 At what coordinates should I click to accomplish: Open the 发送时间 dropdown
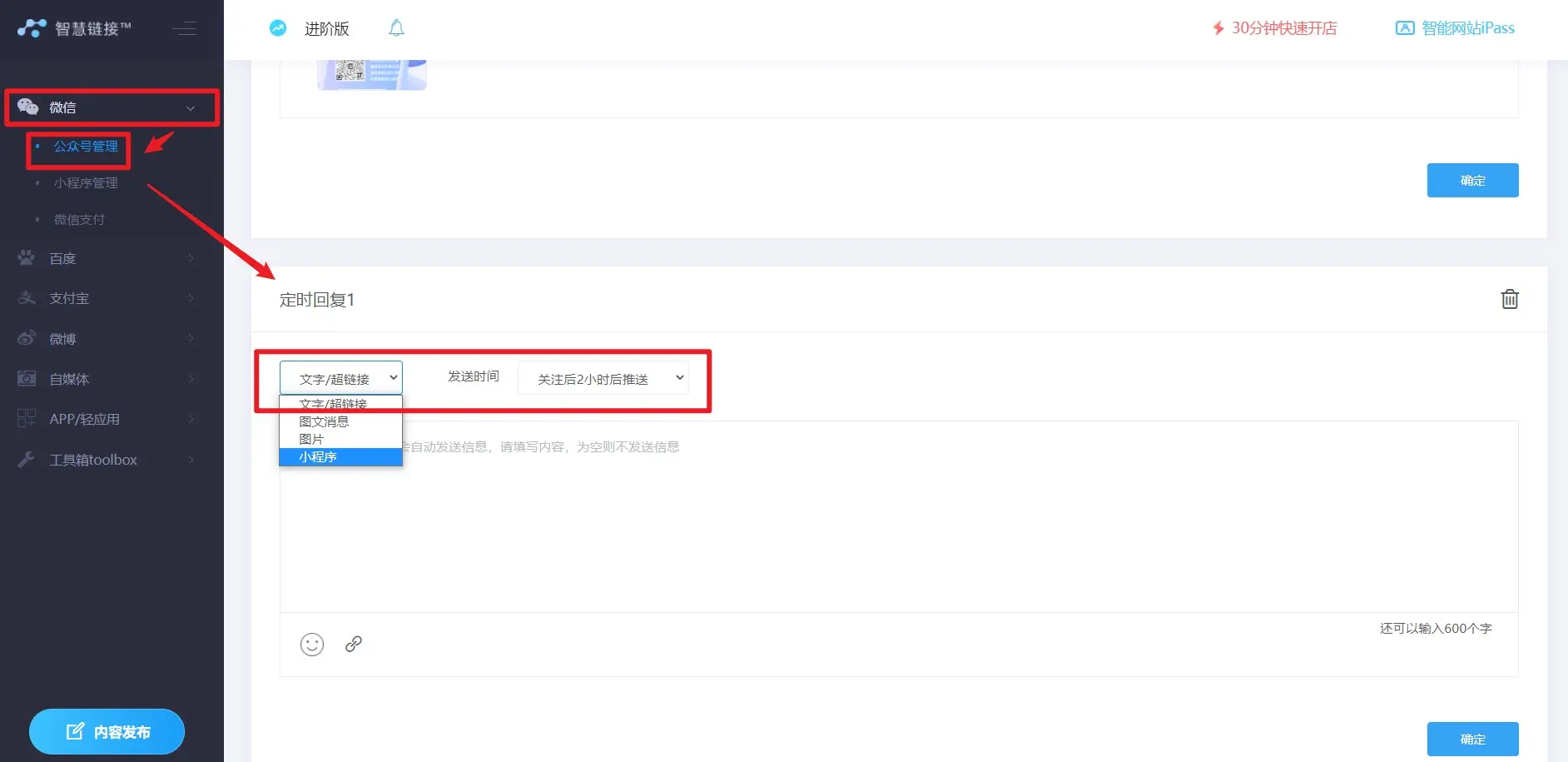click(603, 379)
